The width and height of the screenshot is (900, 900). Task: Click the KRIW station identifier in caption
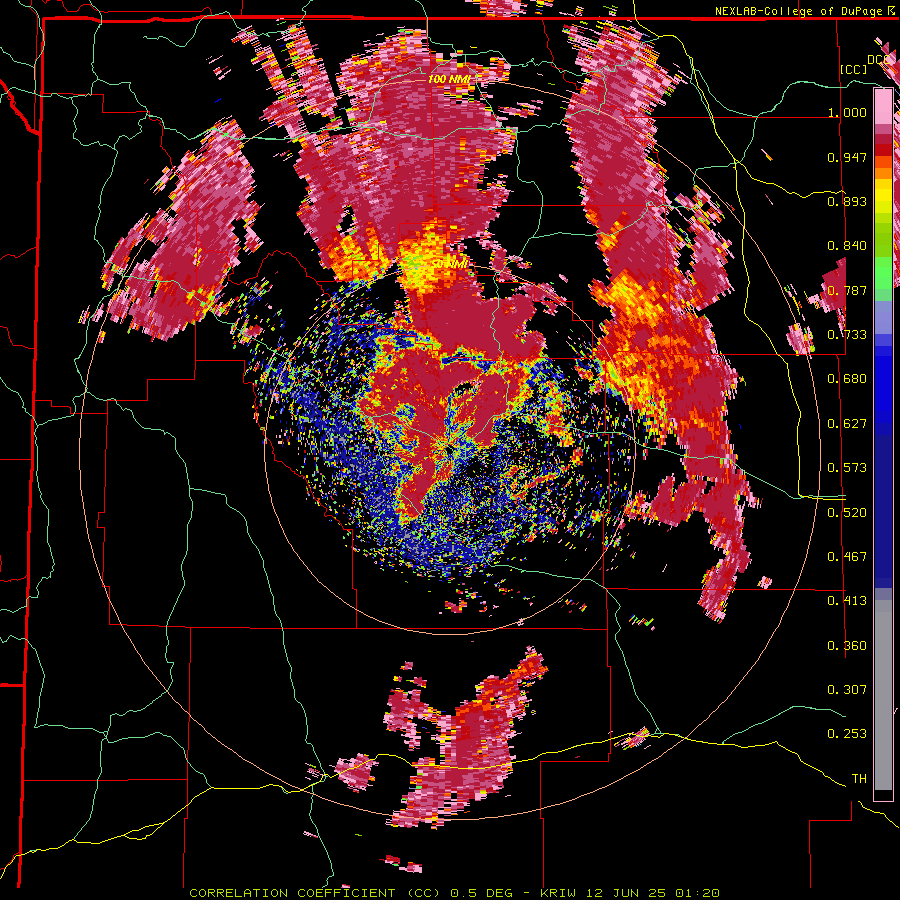point(558,893)
